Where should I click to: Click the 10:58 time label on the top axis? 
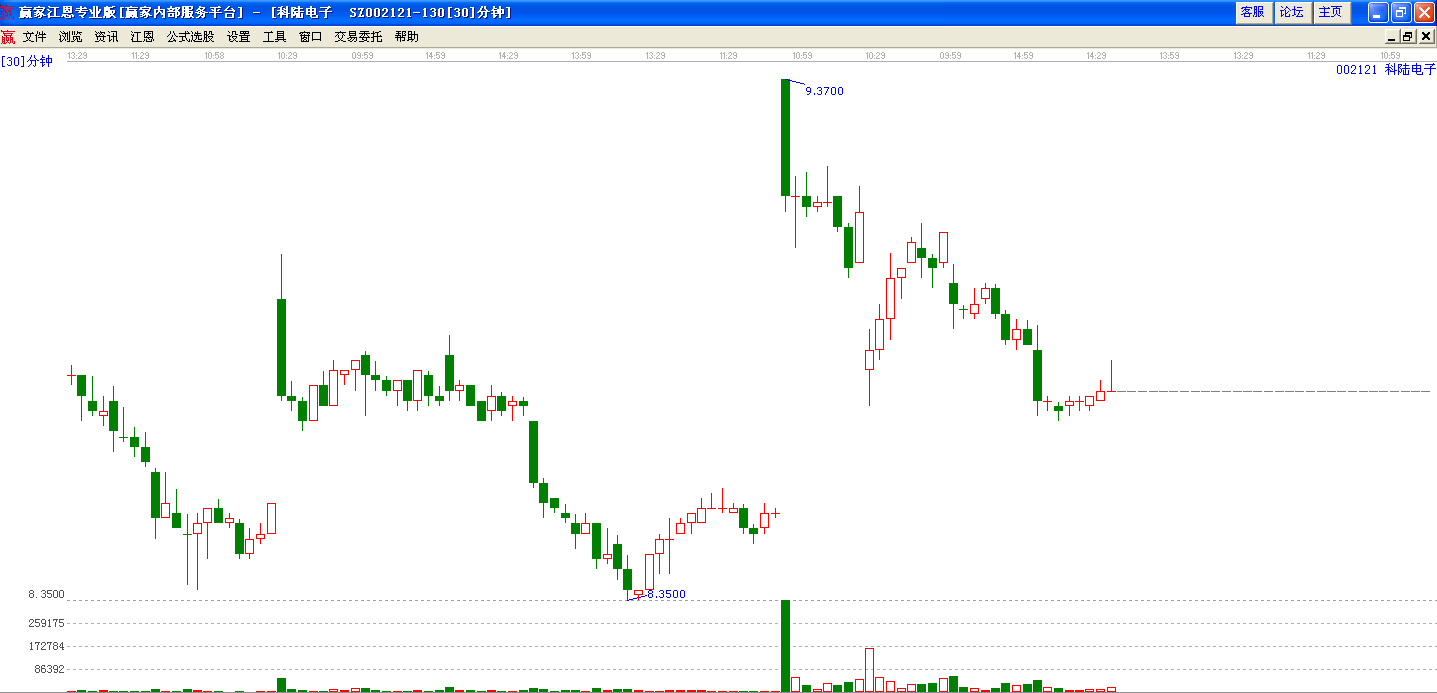(x=214, y=56)
